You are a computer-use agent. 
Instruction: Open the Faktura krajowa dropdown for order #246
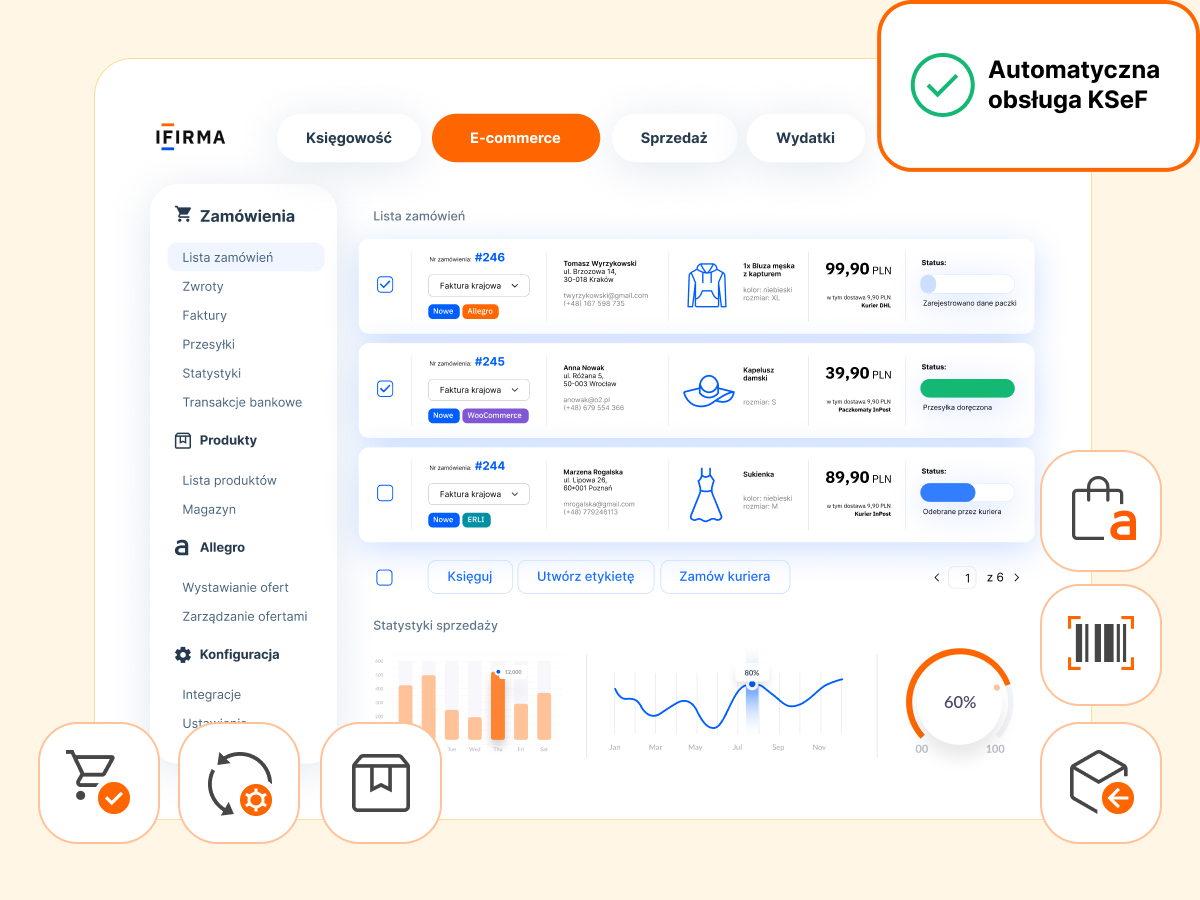(x=478, y=285)
